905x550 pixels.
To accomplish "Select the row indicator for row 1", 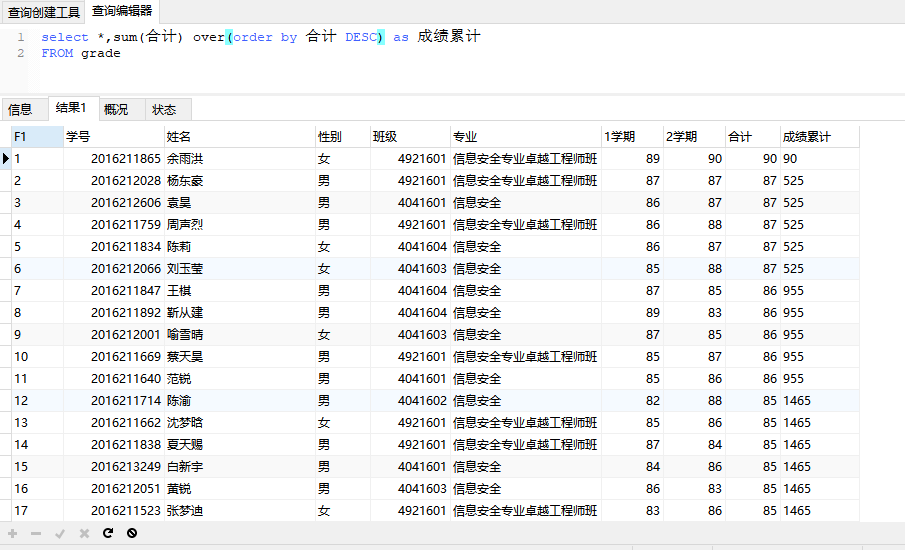I will 6,159.
